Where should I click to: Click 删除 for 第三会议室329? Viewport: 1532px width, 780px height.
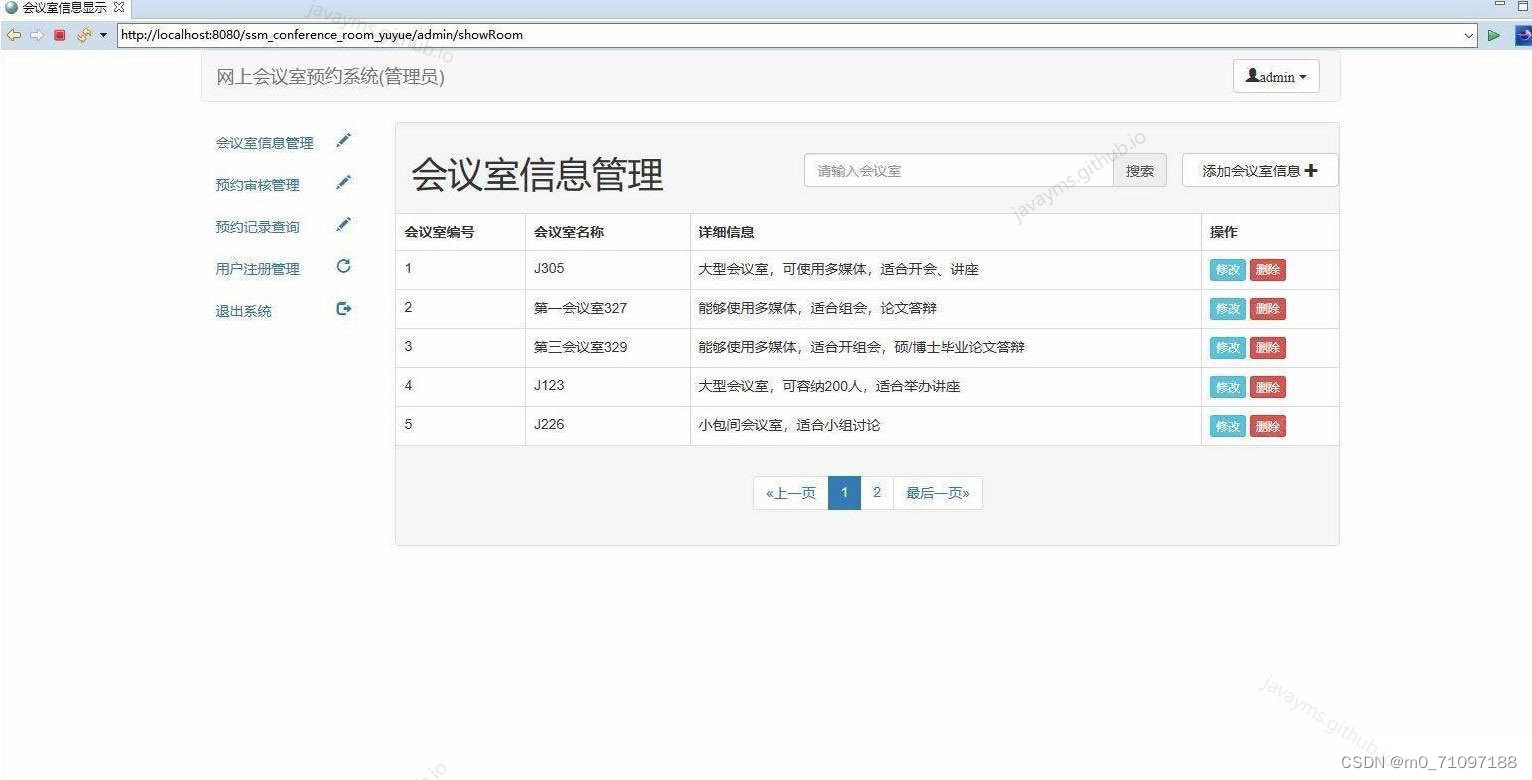tap(1268, 348)
